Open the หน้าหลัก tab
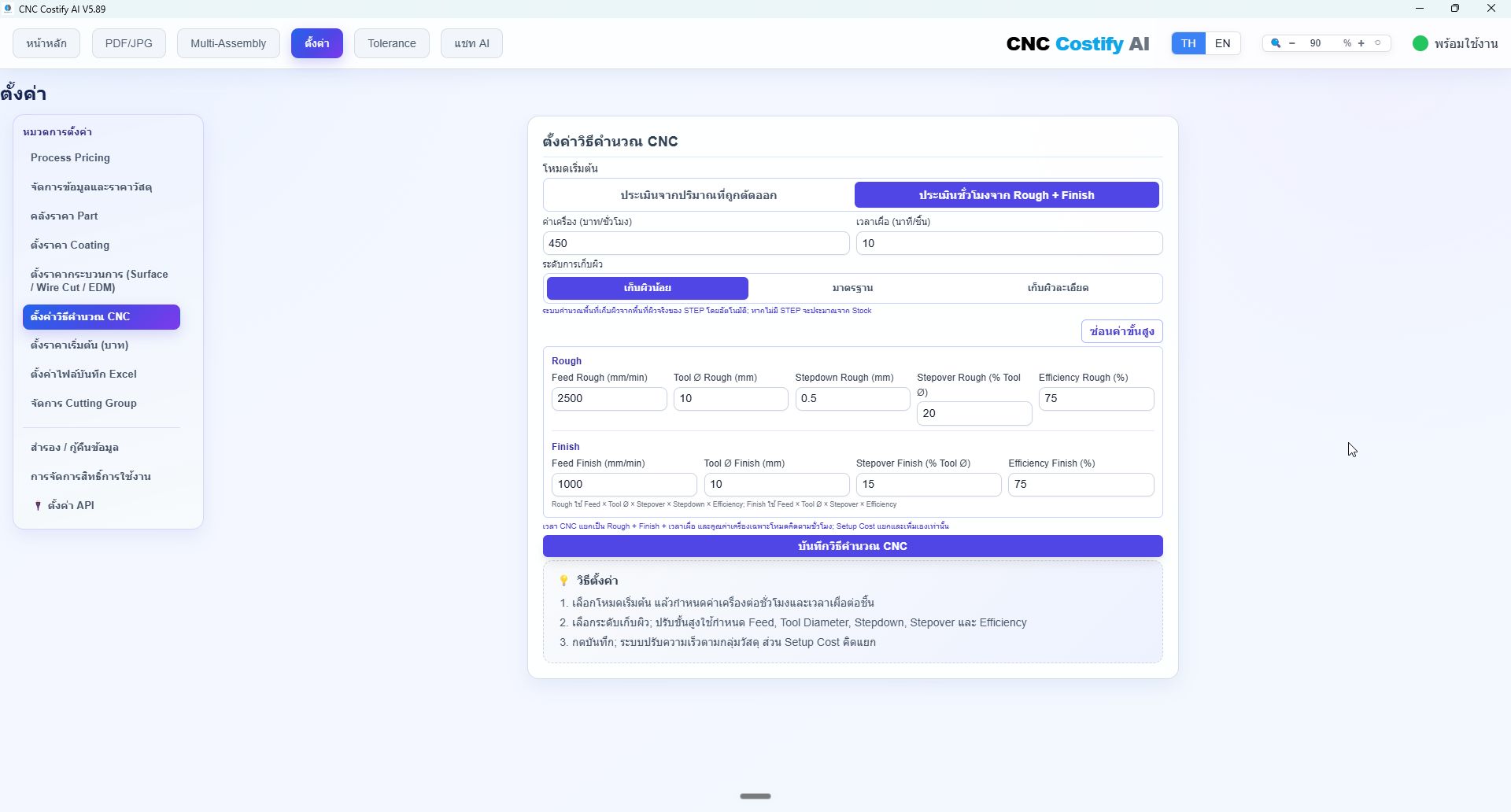The height and width of the screenshot is (812, 1511). pos(46,43)
